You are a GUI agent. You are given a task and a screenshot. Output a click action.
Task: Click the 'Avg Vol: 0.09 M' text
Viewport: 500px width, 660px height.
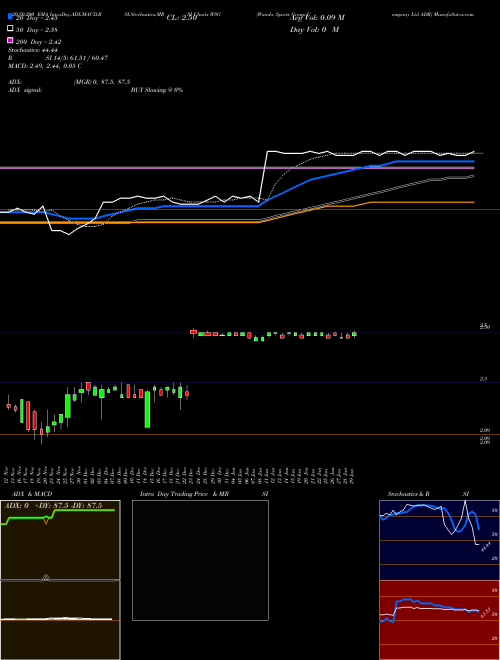tap(317, 18)
